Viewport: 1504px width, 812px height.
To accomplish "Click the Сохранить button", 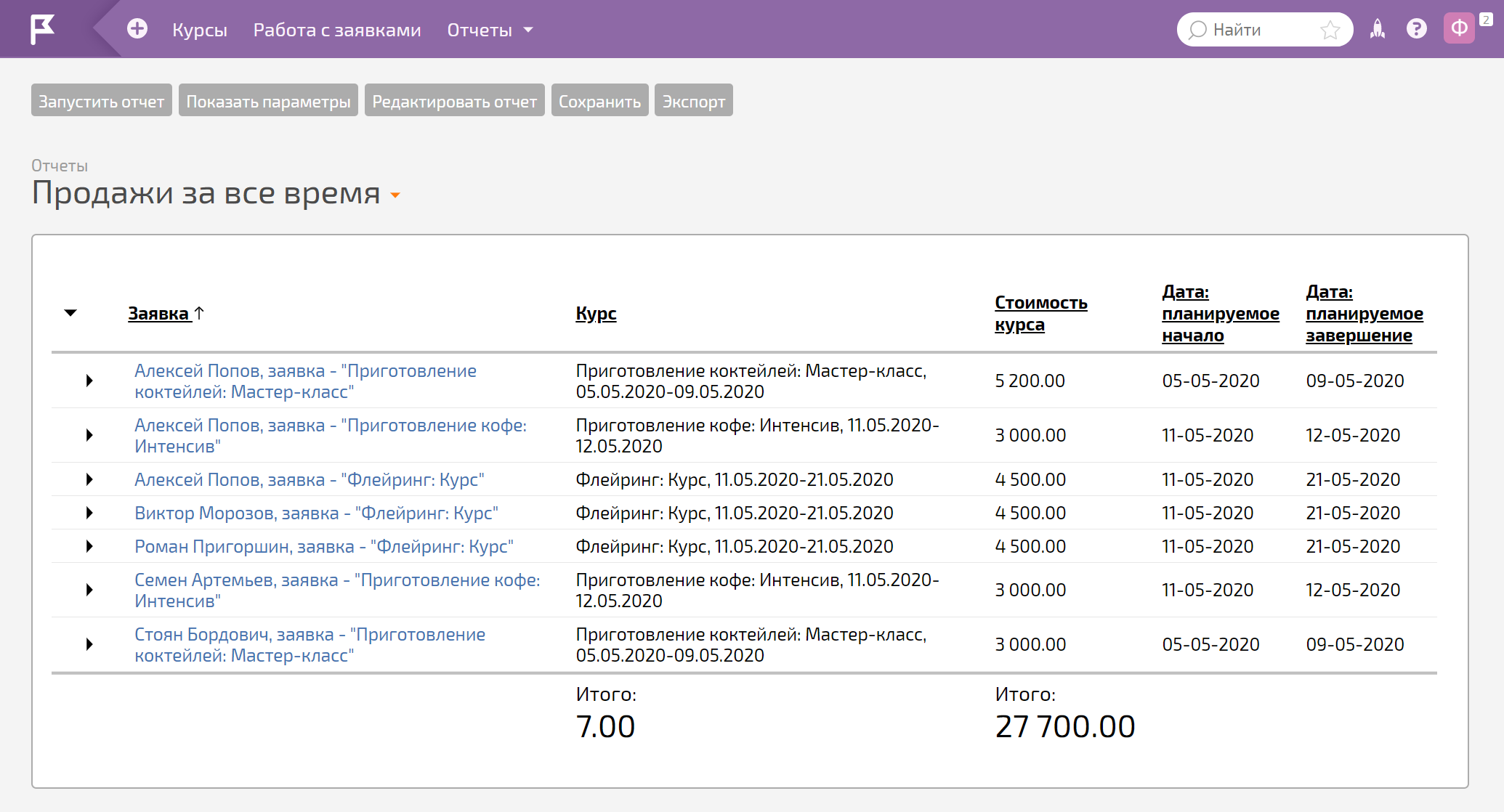I will point(600,100).
